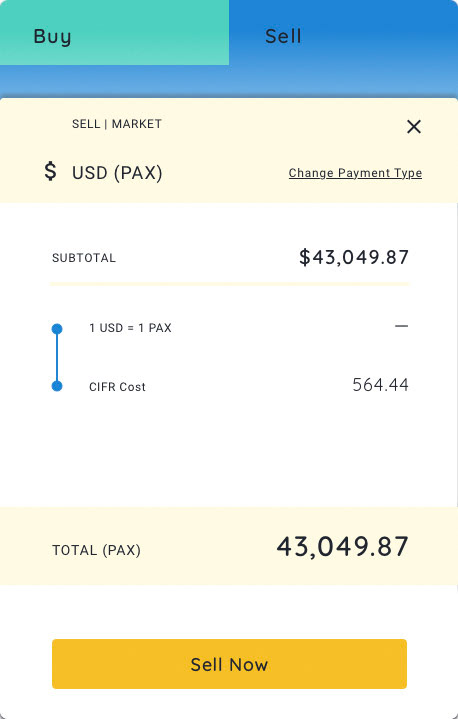Click the USD (PAX) payment label
458x719 pixels.
[x=117, y=173]
